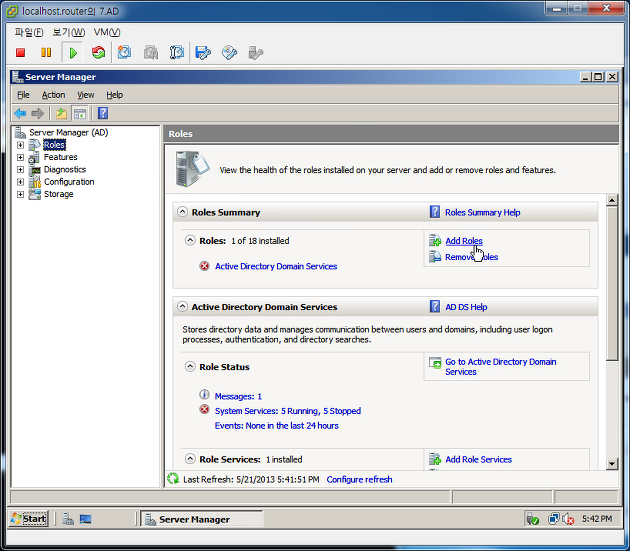
Task: Expand the Roles tree node
Action: [20, 145]
